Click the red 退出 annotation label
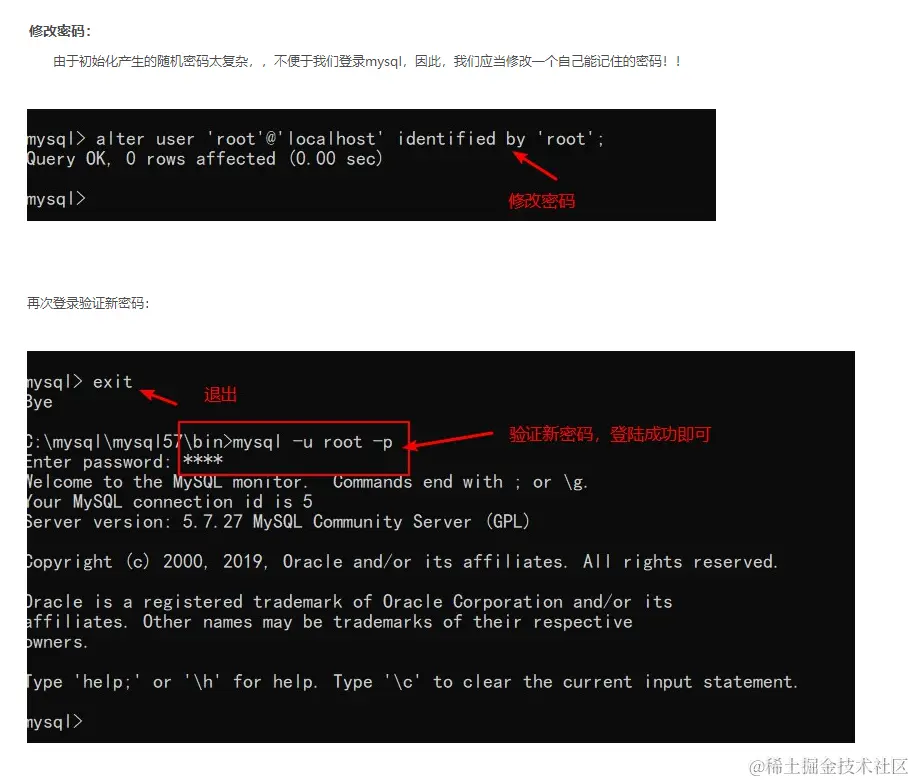The width and height of the screenshot is (915, 783). click(220, 395)
